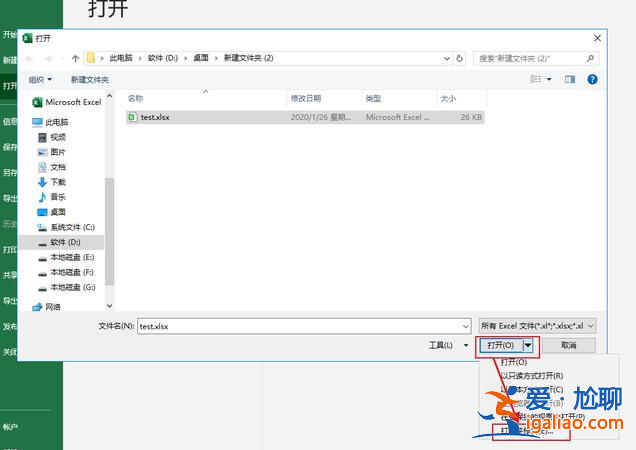Sort by 修改日期 column header

pos(306,99)
